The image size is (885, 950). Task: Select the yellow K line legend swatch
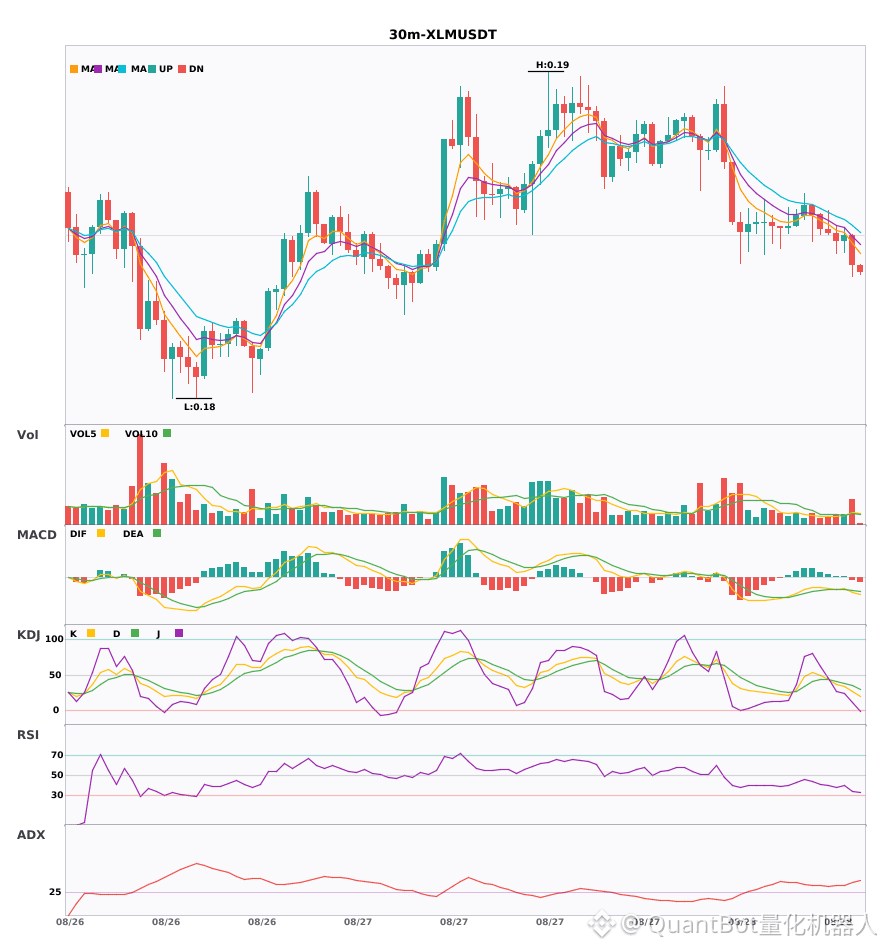point(91,633)
